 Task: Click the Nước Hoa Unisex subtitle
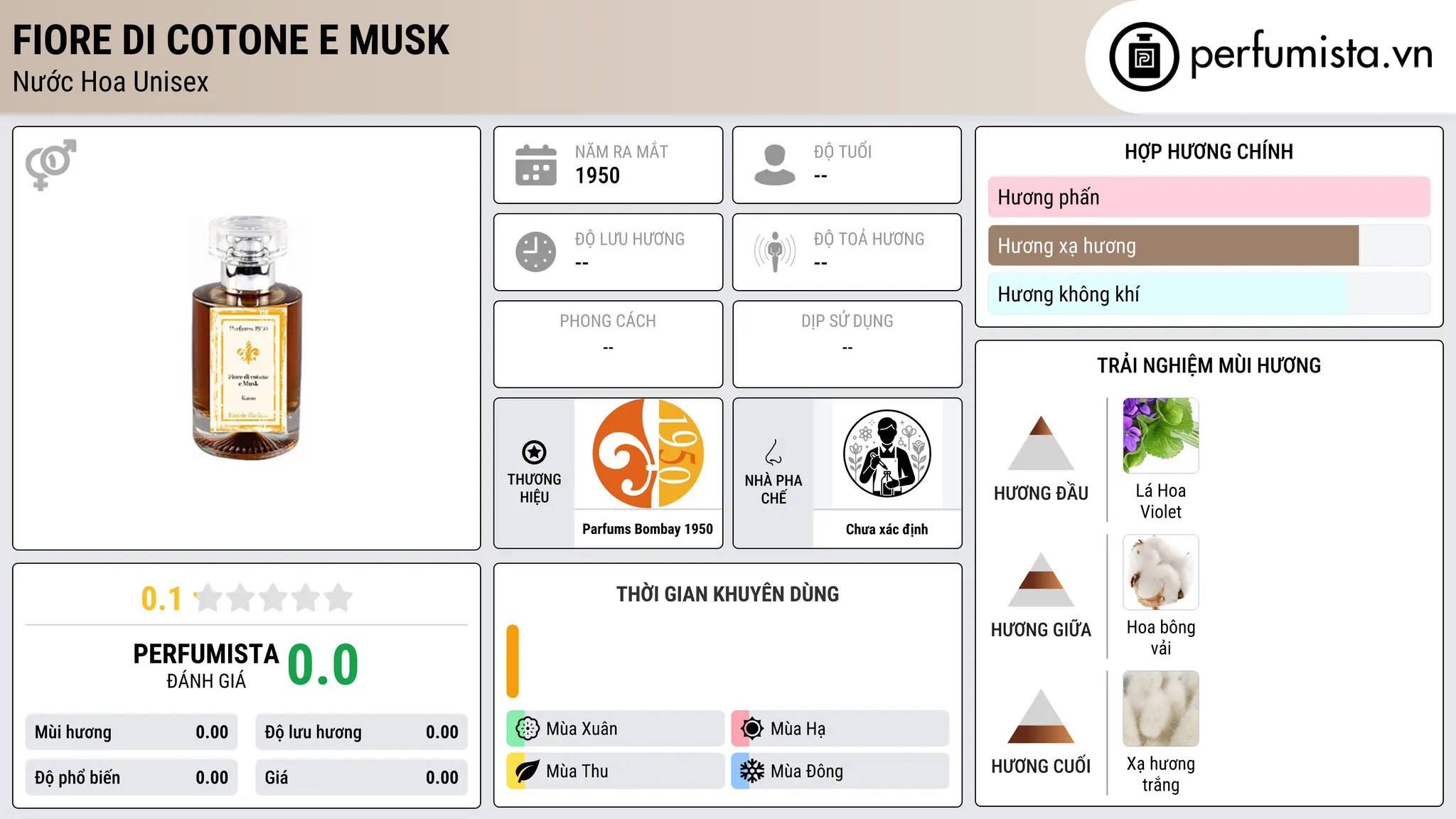(x=110, y=82)
